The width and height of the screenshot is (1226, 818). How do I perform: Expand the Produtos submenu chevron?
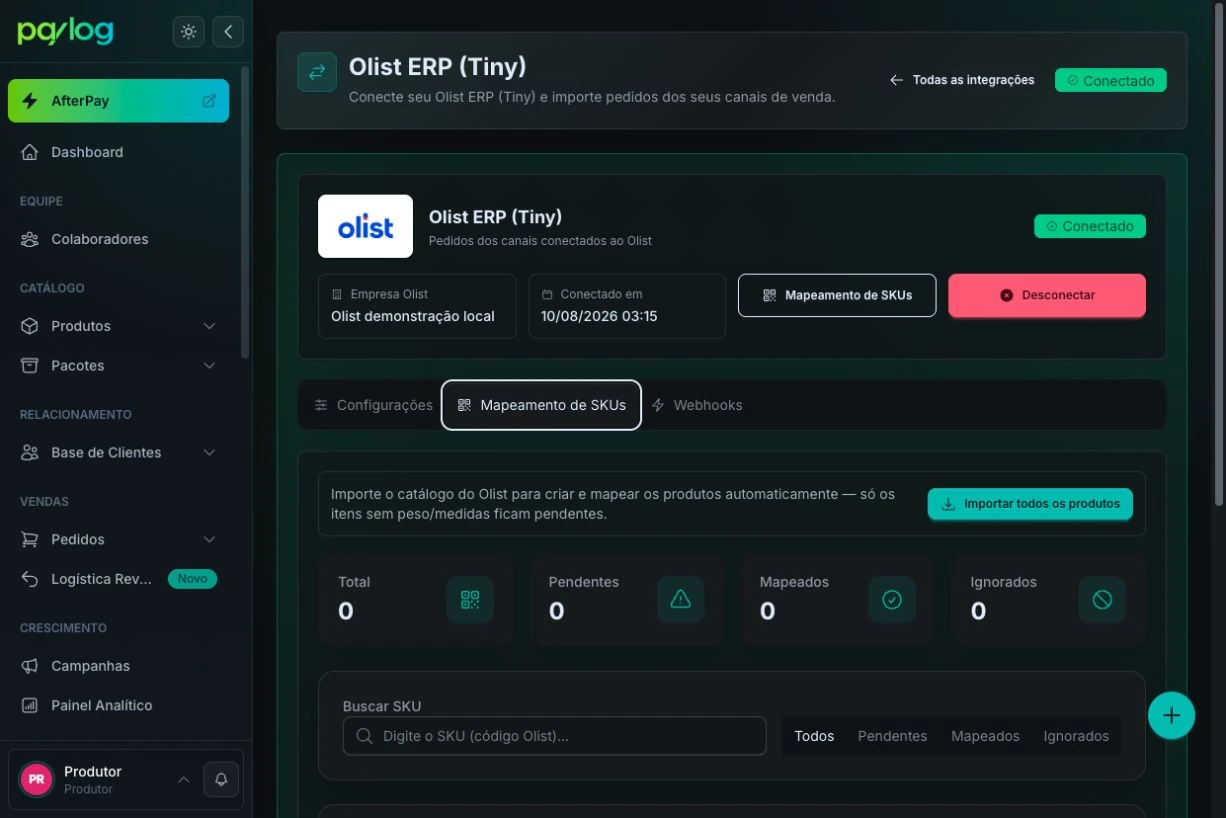tap(209, 326)
